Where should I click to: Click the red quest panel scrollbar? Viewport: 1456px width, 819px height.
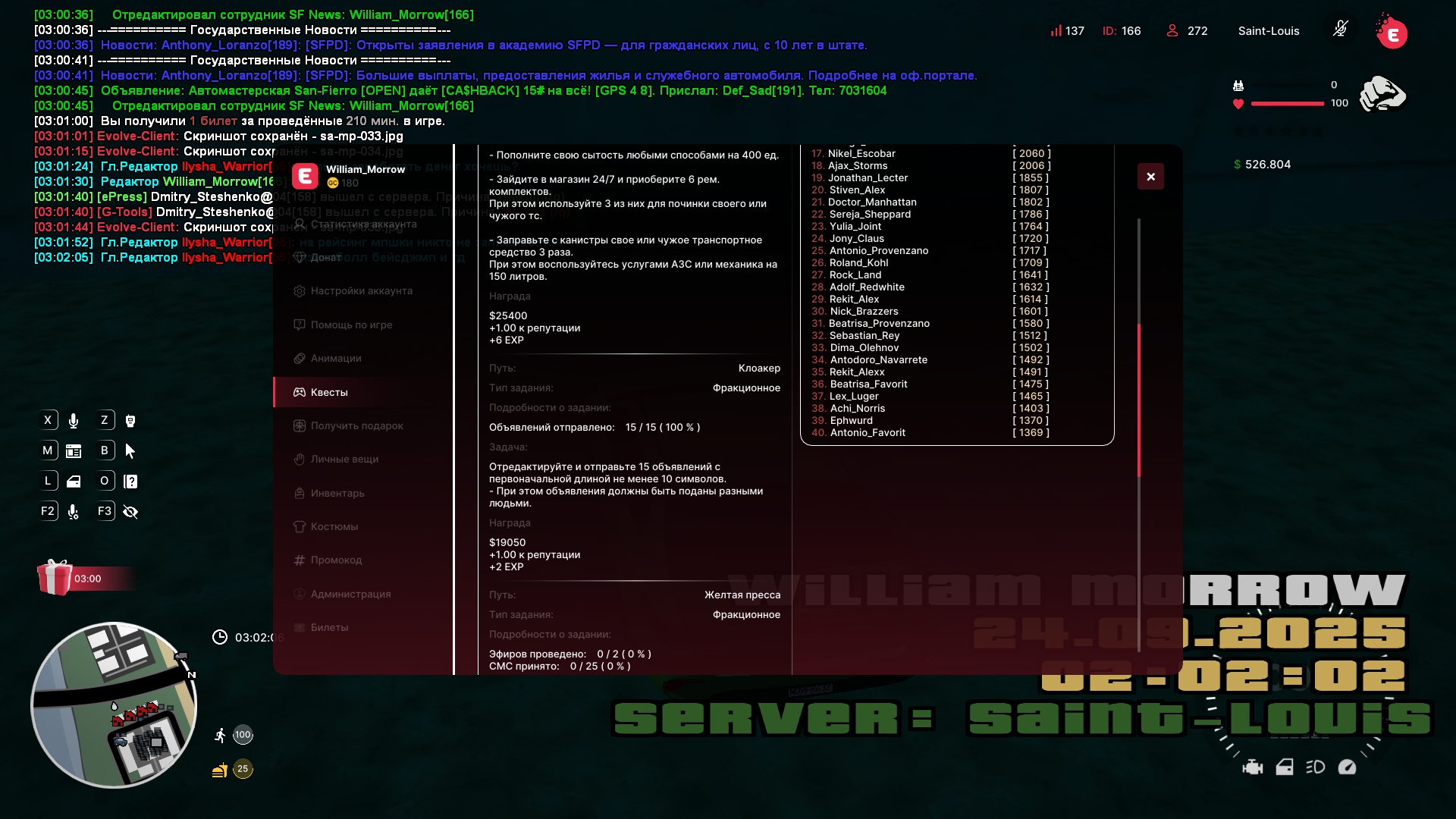[x=1138, y=400]
